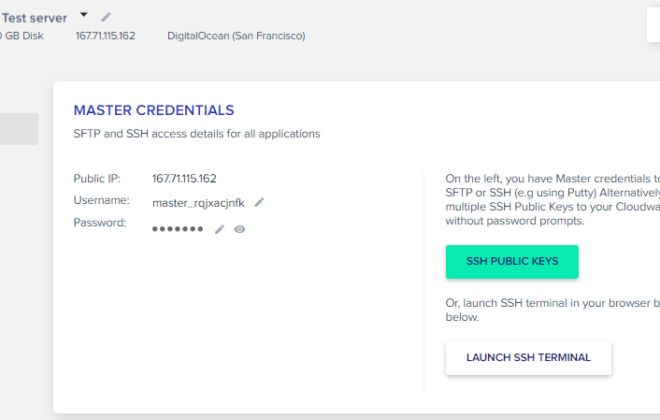Click the white button at top right
Viewport: 660px width, 420px height.
click(x=653, y=25)
